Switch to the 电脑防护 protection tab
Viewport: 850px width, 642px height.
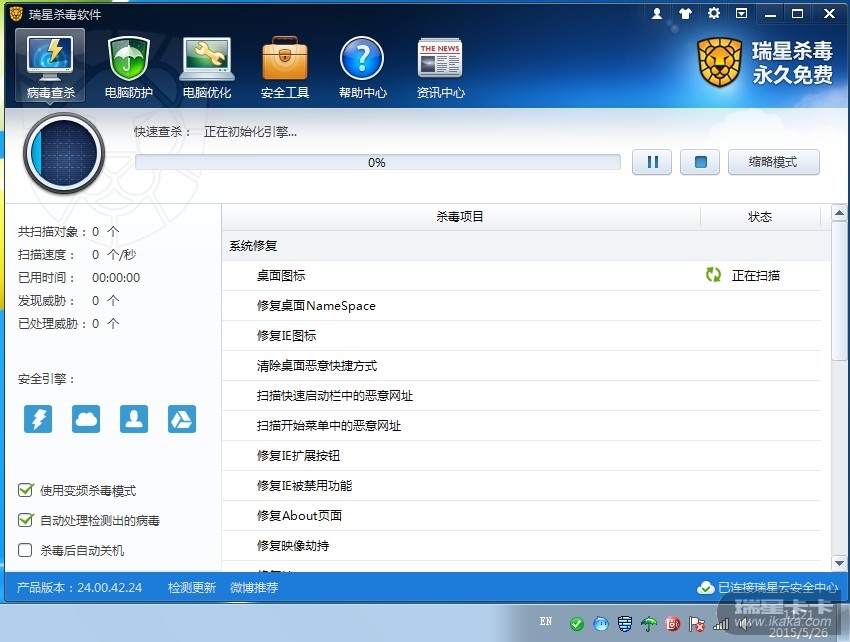(x=128, y=67)
